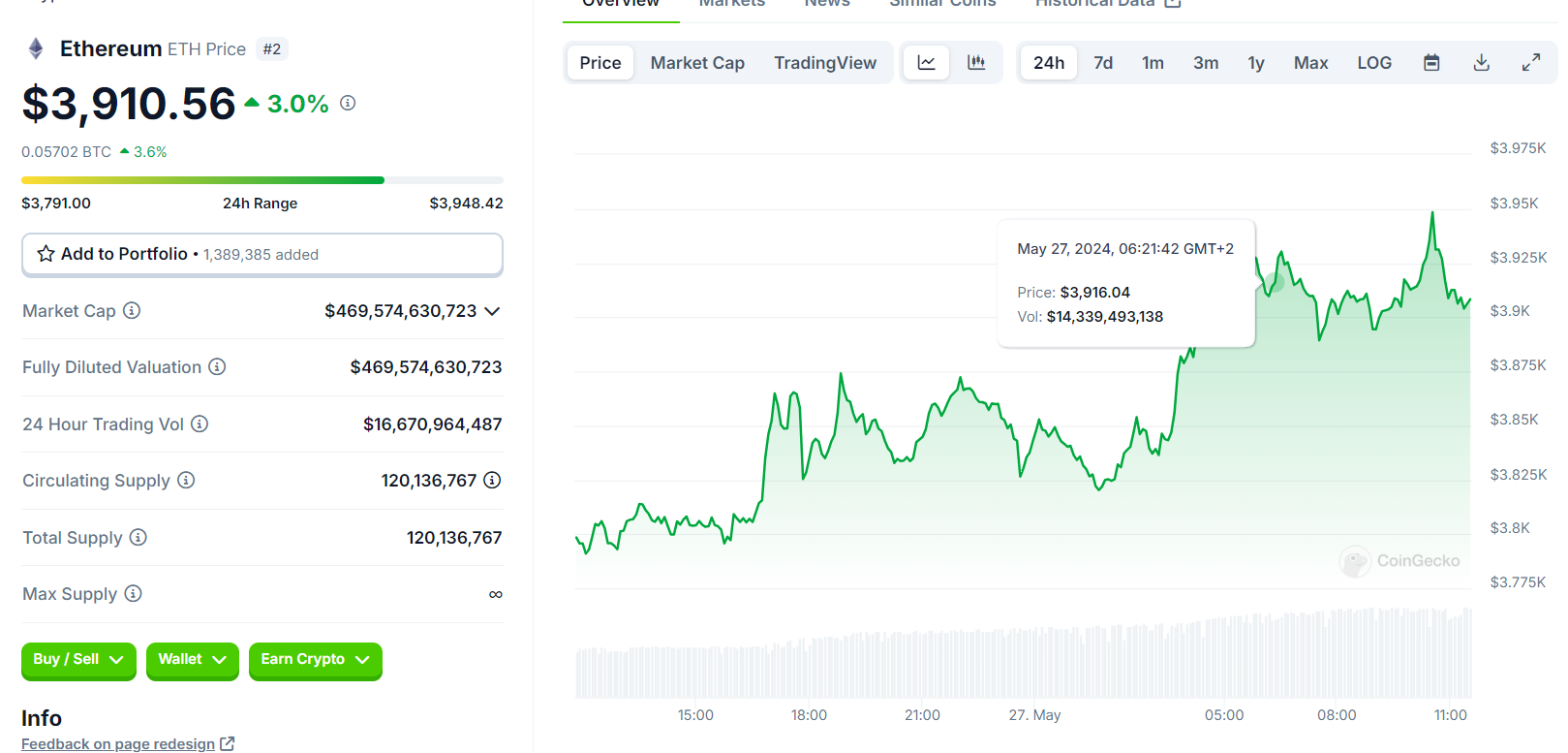Expand chart to fullscreen
Screen dimensions: 1568x753
tap(1531, 63)
